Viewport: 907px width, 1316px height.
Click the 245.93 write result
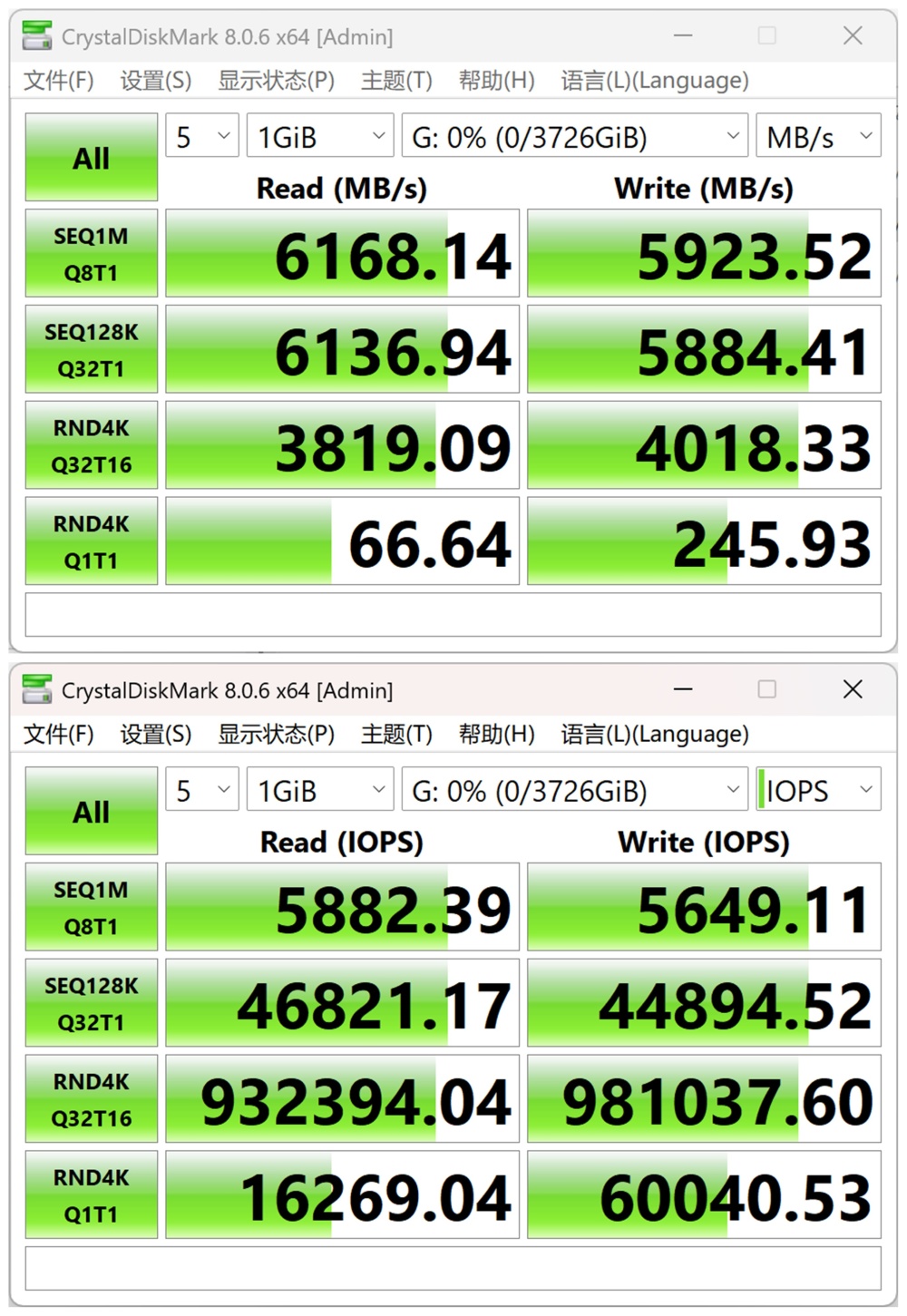pos(704,541)
